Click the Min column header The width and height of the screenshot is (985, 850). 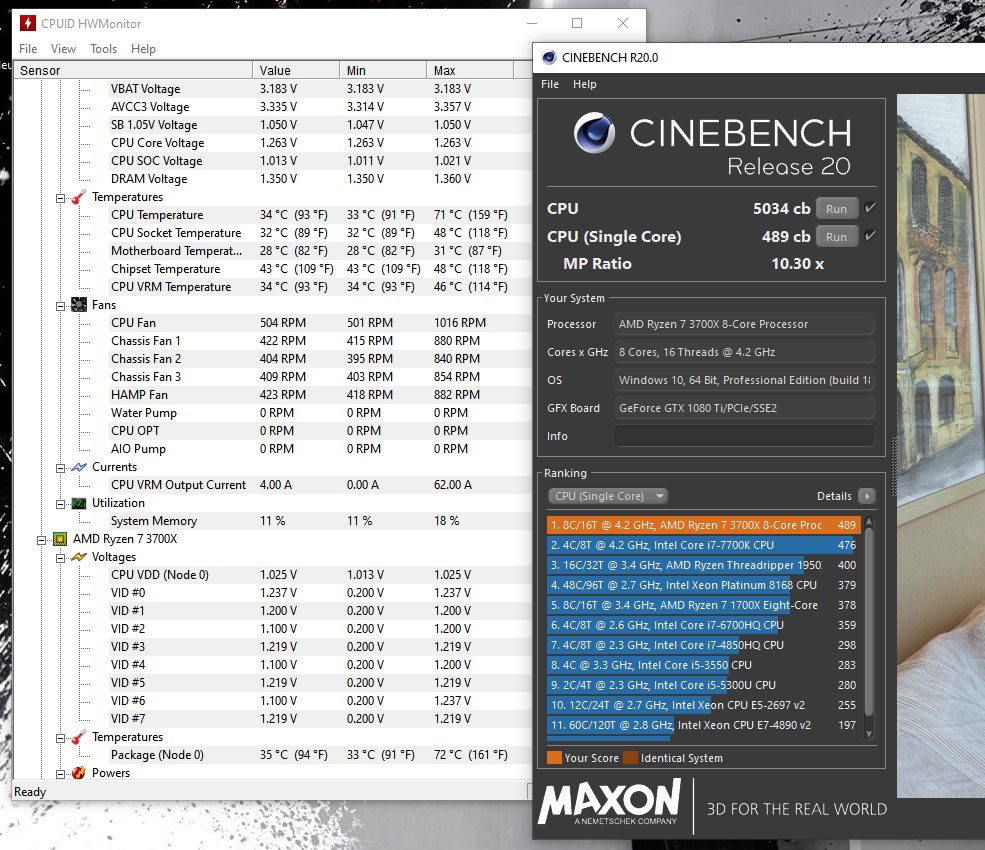point(383,70)
